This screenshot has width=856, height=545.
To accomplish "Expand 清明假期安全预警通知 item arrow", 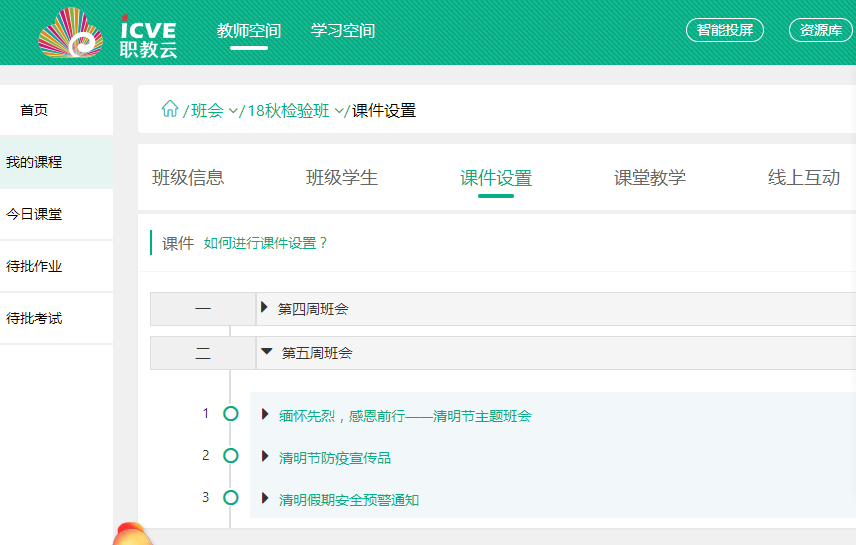I will pos(265,499).
